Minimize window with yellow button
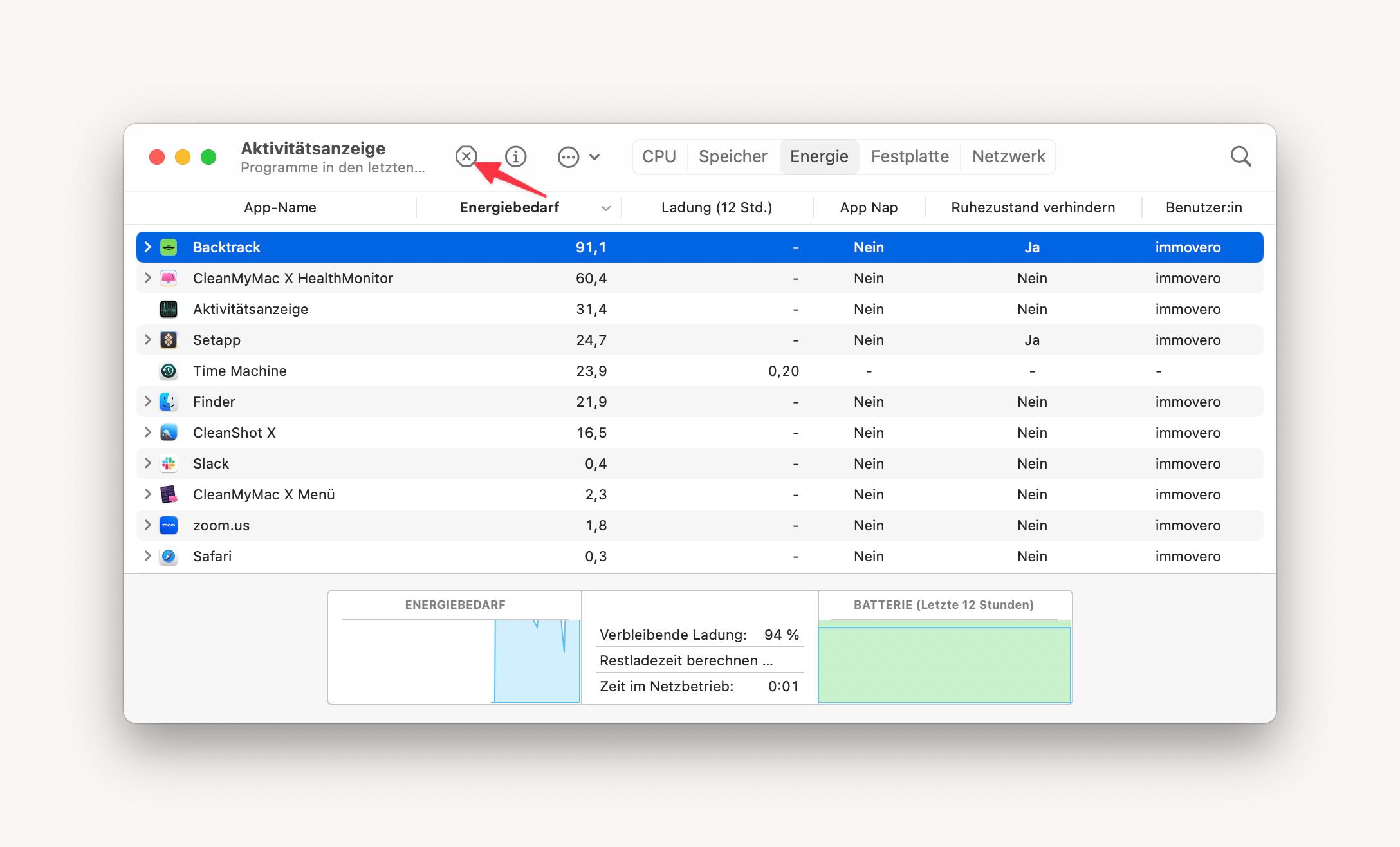The image size is (1400, 847). 183,157
